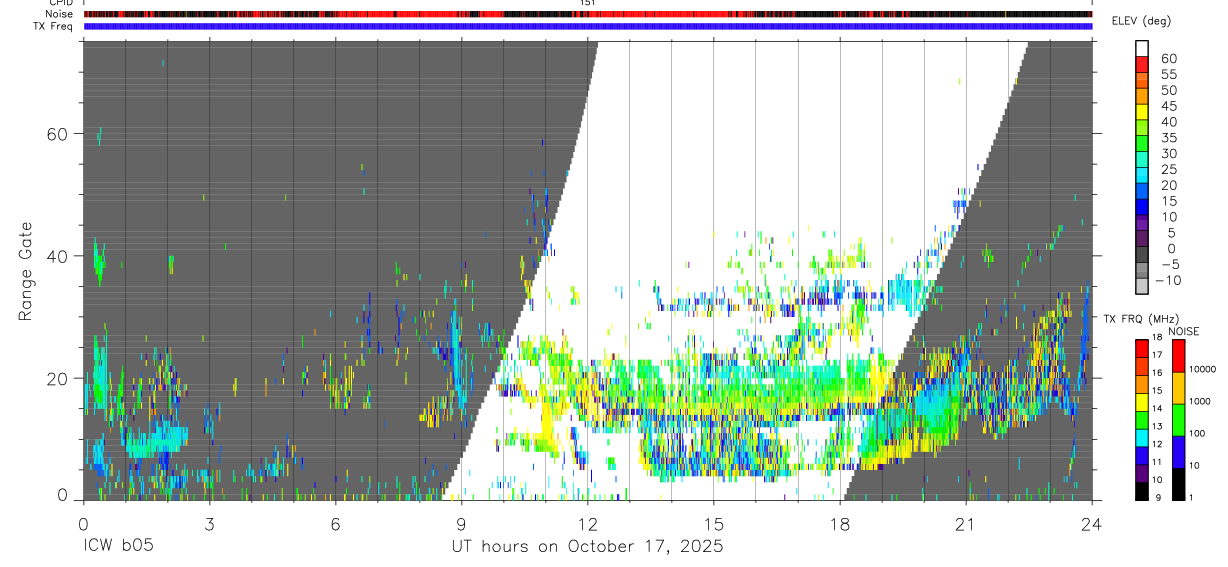Click the "55" label on ELEV colorbar
Screen dimensions: 1228x567
point(1170,74)
